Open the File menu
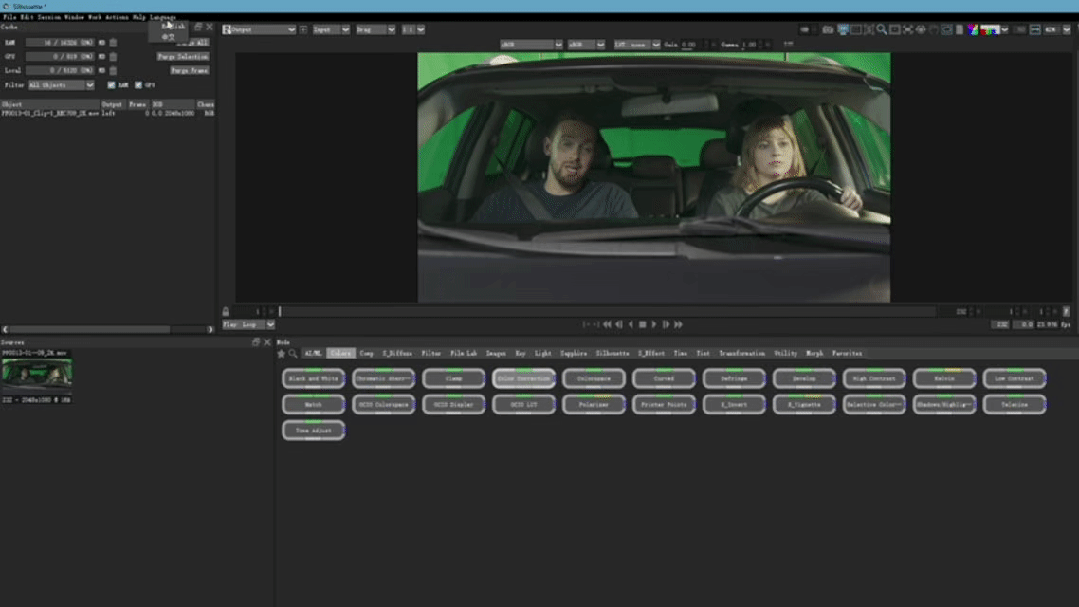This screenshot has height=607, width=1079. tap(9, 17)
